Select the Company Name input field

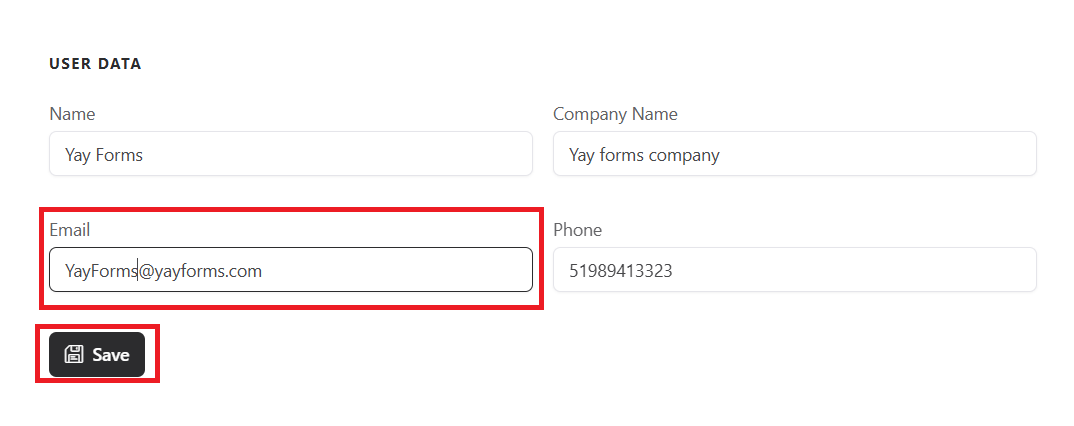(x=794, y=154)
